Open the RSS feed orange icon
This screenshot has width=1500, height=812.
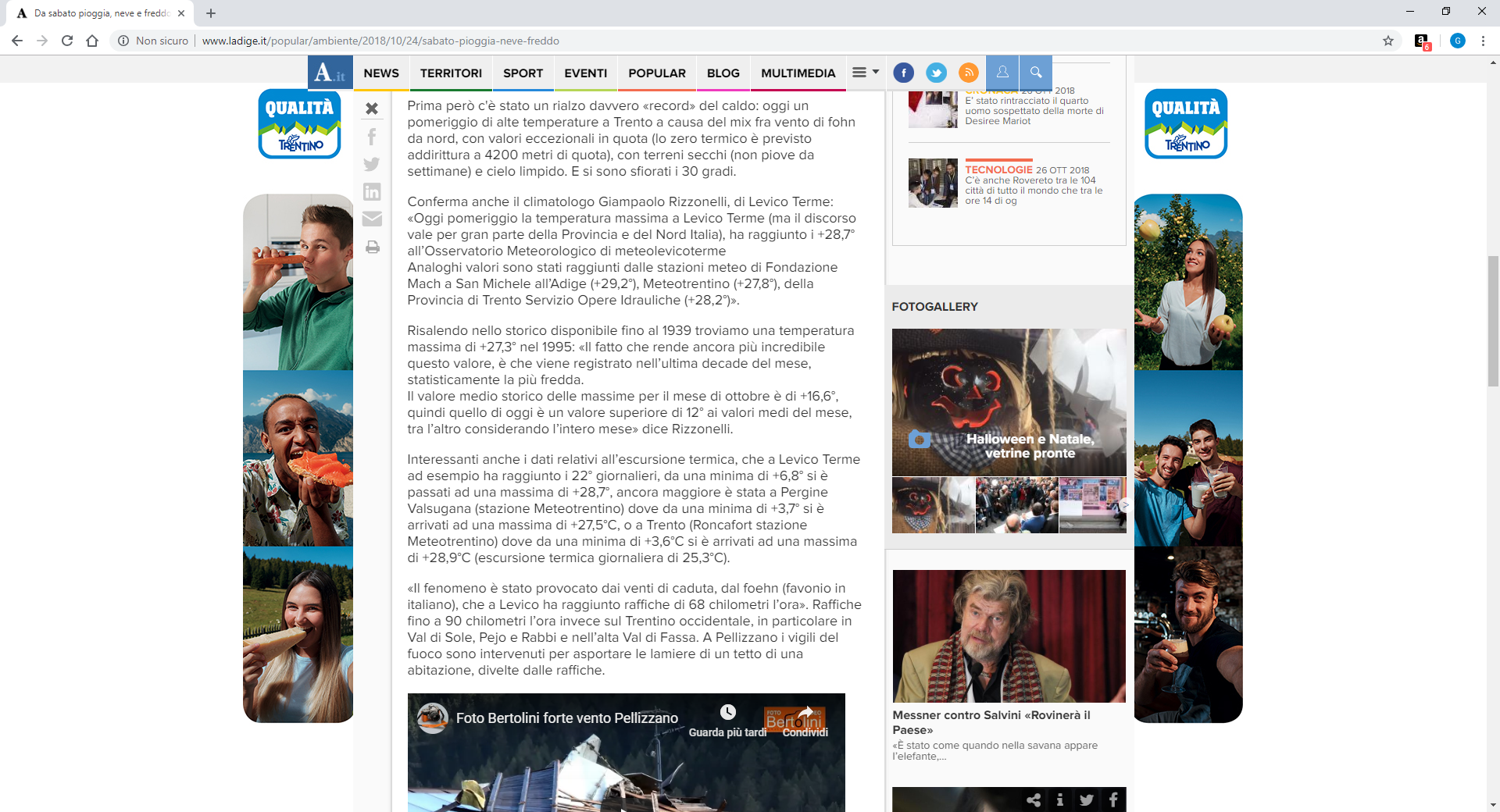(x=969, y=73)
